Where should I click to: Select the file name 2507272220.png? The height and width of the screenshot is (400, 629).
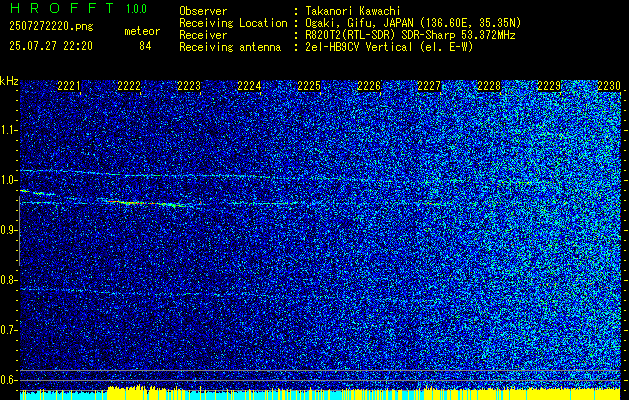pos(51,27)
